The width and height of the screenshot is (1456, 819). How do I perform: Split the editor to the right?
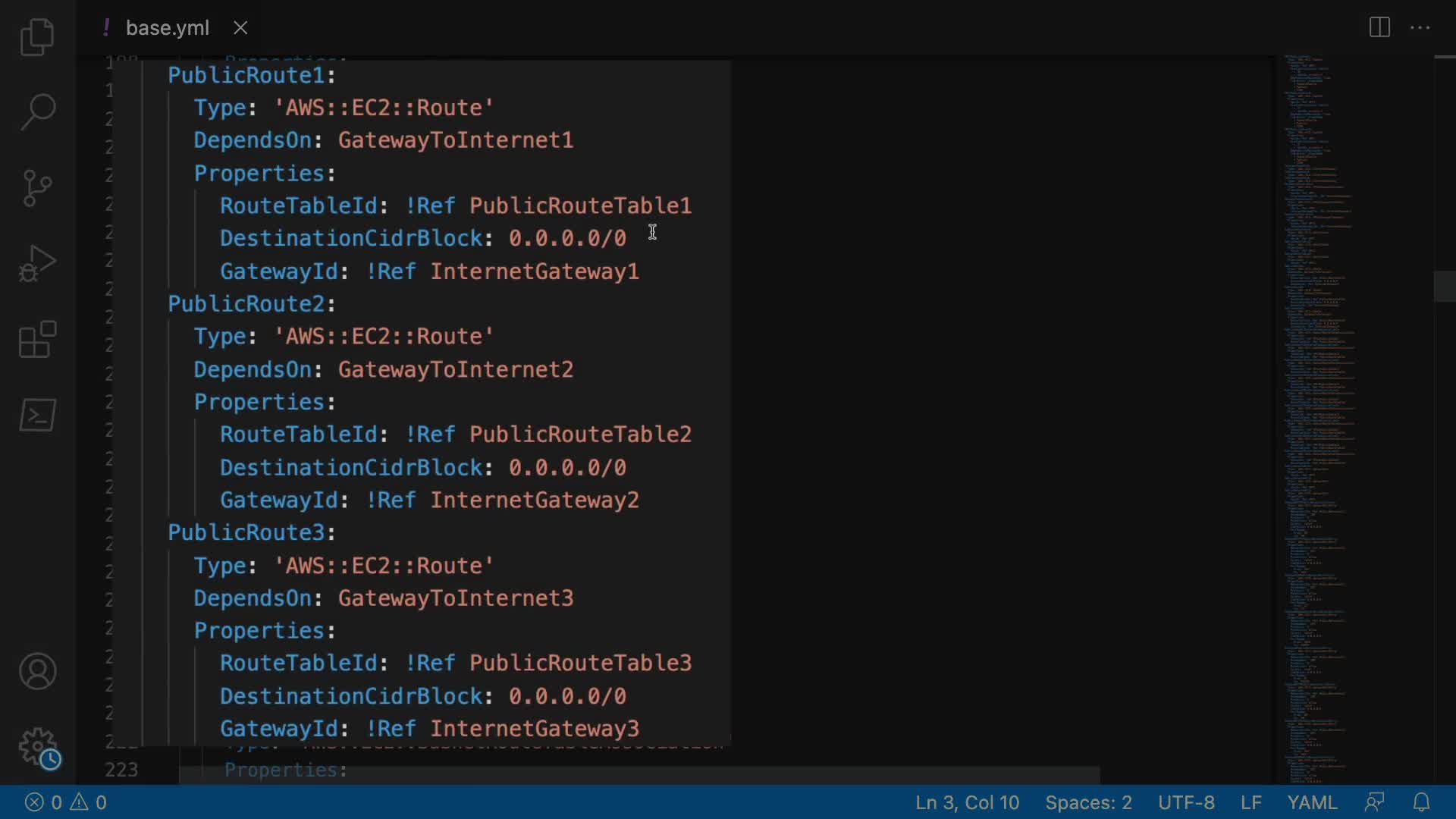(1379, 28)
